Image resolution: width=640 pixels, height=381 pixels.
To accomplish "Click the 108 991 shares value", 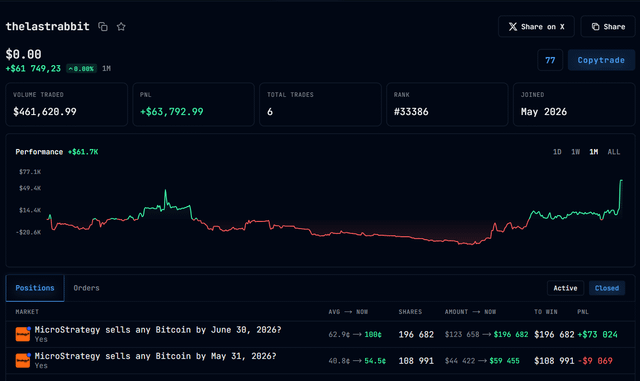I will coord(416,361).
